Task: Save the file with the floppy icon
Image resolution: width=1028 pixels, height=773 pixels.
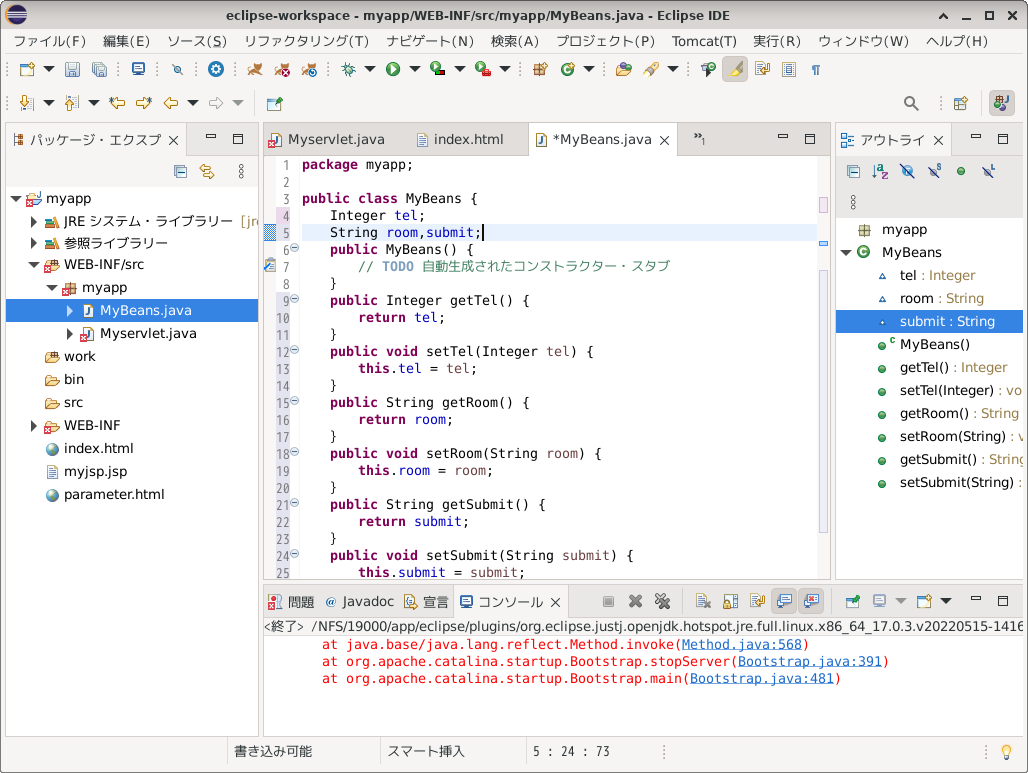Action: click(72, 69)
